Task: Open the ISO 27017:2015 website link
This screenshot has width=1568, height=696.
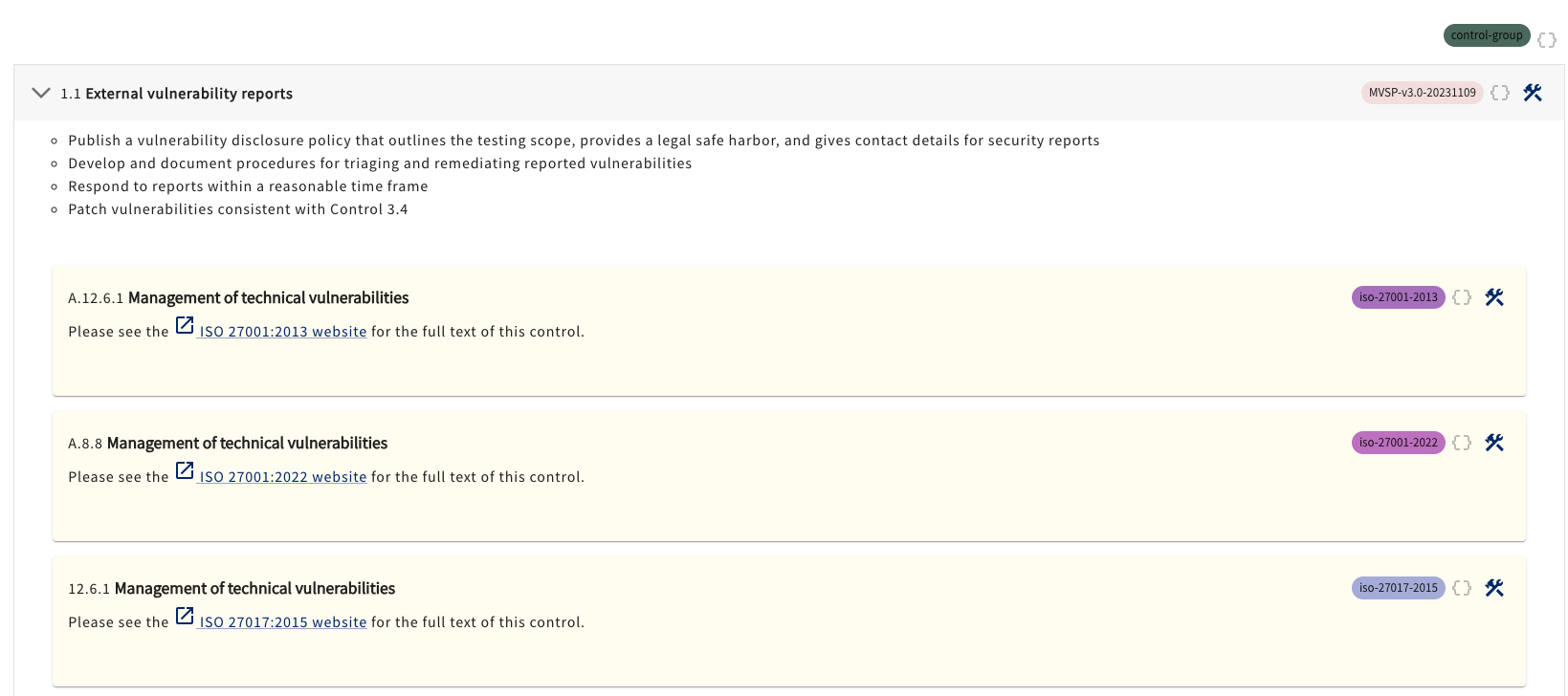Action: coord(282,622)
